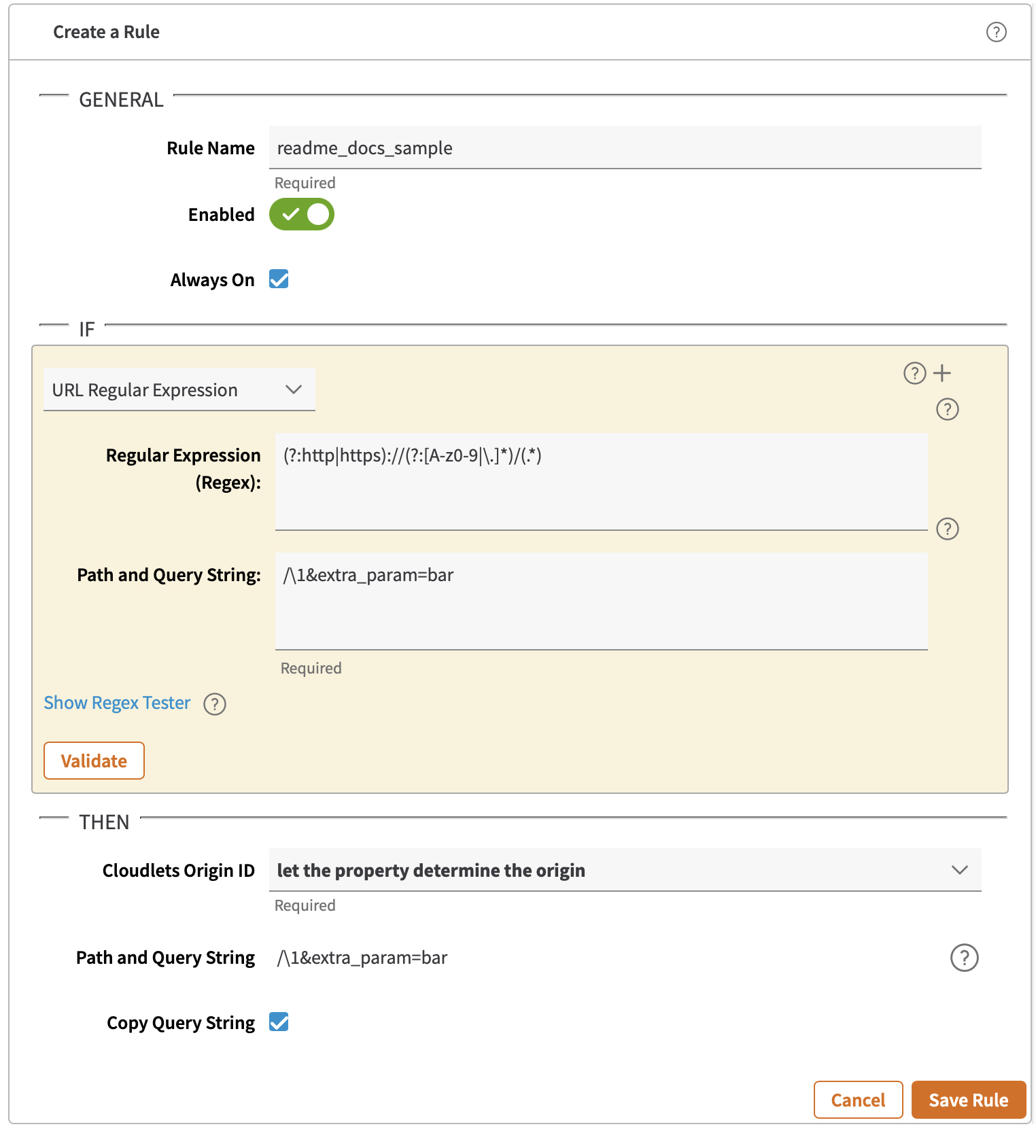Click the Show Regex Tester link
Screen dimensions: 1036x1148
click(117, 703)
